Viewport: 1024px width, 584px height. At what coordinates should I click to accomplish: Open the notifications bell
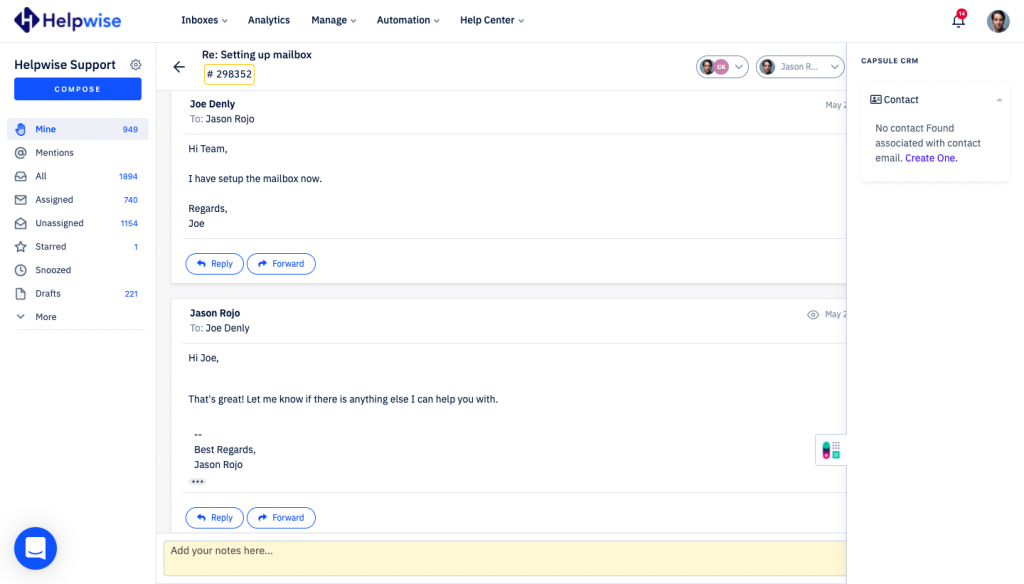pyautogui.click(x=958, y=21)
